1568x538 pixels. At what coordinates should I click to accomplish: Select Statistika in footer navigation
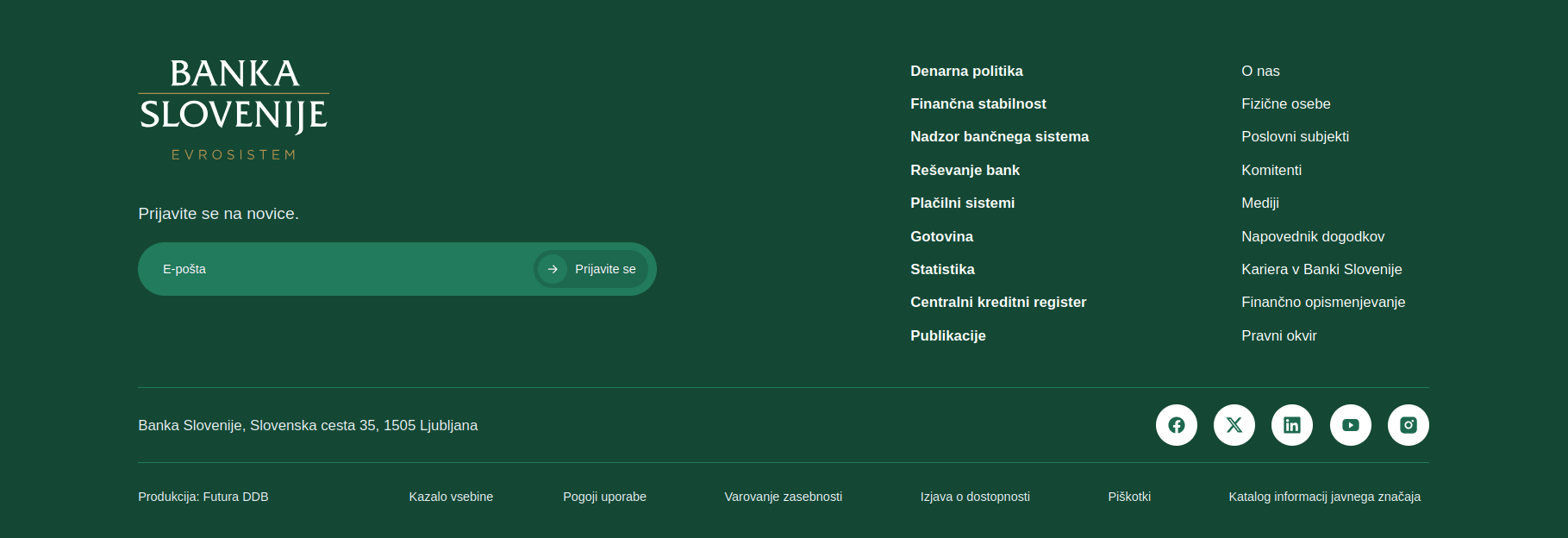click(942, 269)
